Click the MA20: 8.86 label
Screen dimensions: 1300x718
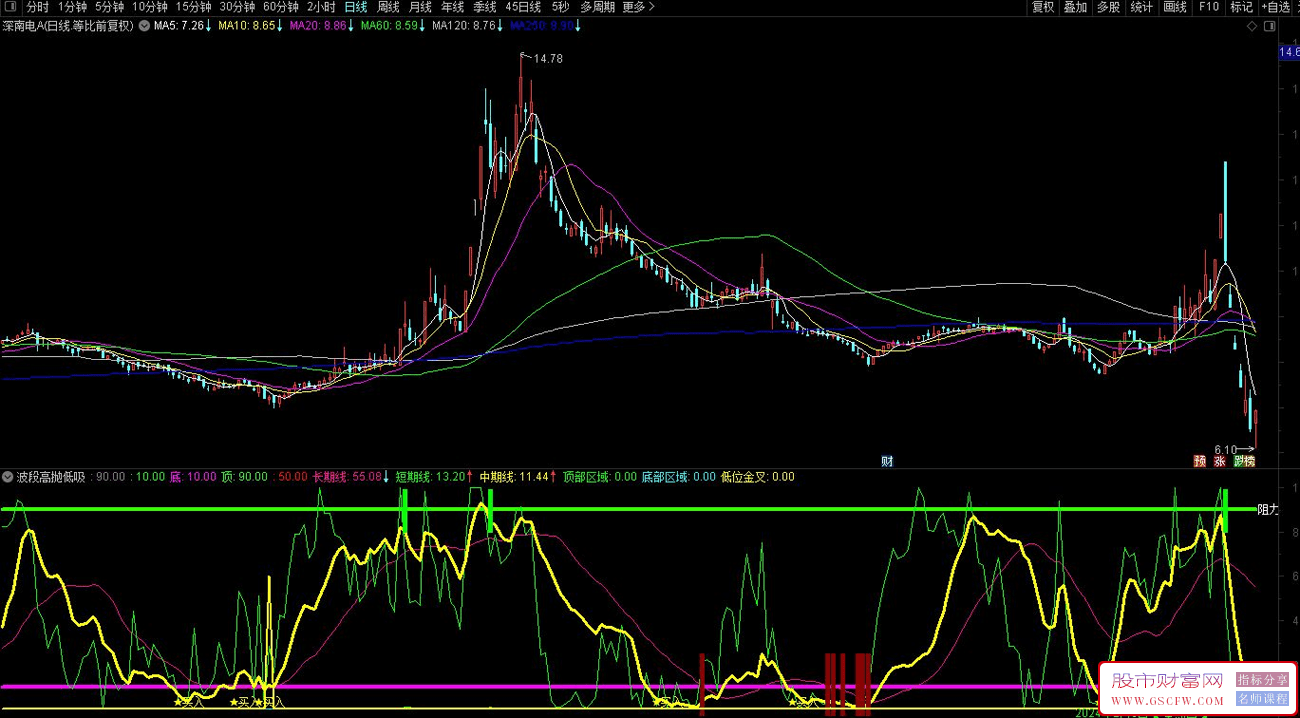click(x=320, y=26)
